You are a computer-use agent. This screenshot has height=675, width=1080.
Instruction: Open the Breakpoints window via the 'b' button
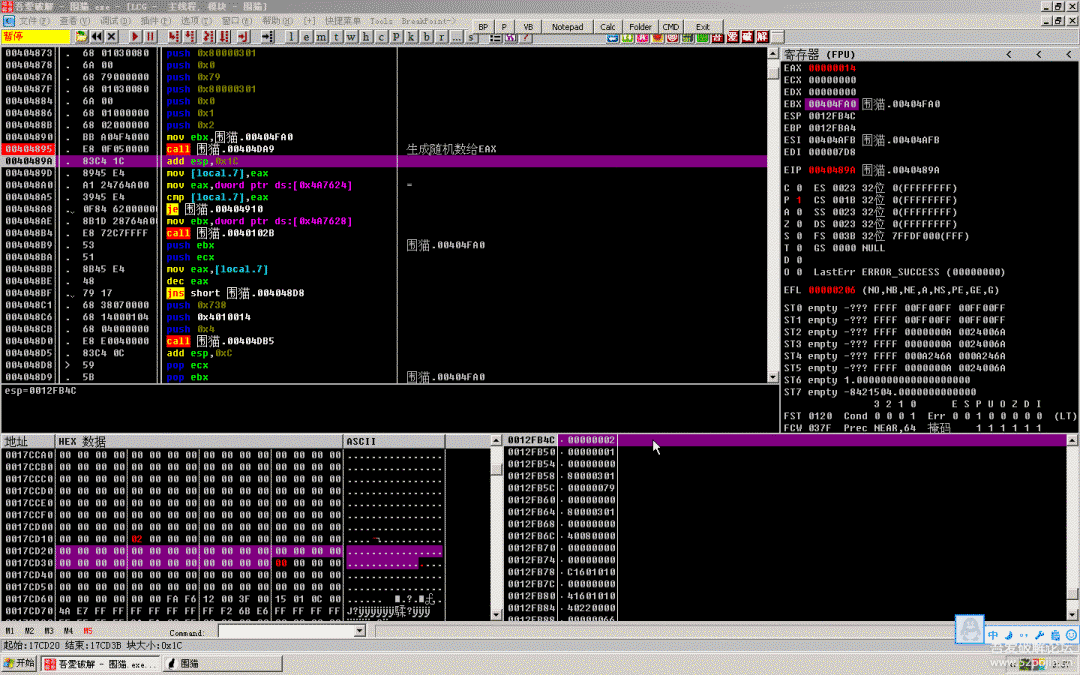coord(426,37)
